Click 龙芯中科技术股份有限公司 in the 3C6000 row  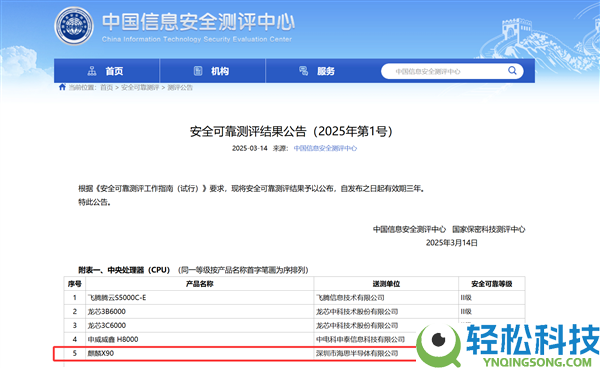click(357, 326)
